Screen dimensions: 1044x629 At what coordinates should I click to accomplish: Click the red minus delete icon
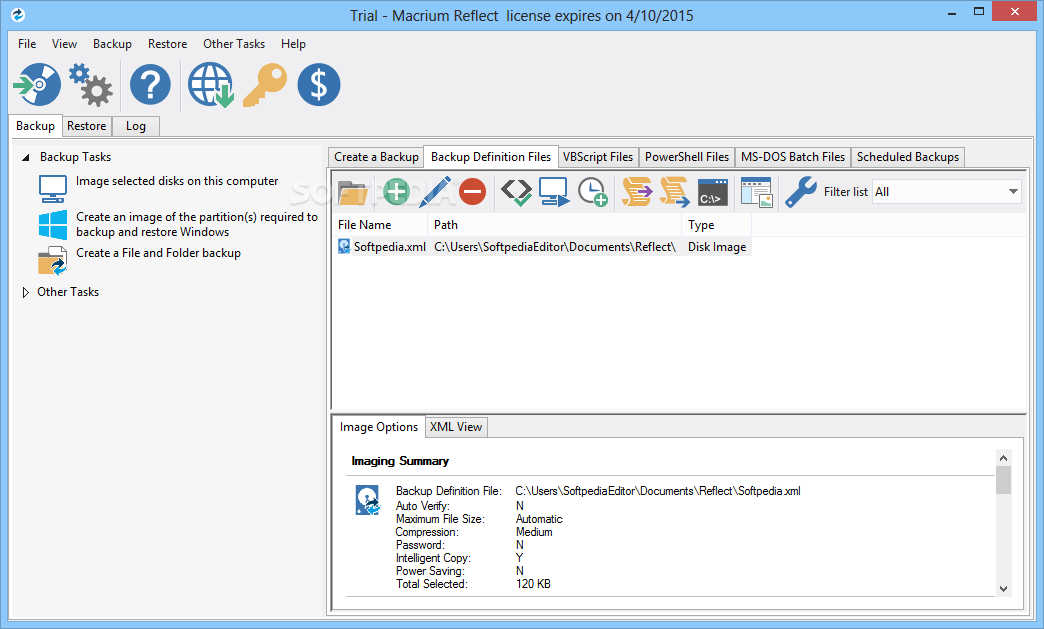473,192
